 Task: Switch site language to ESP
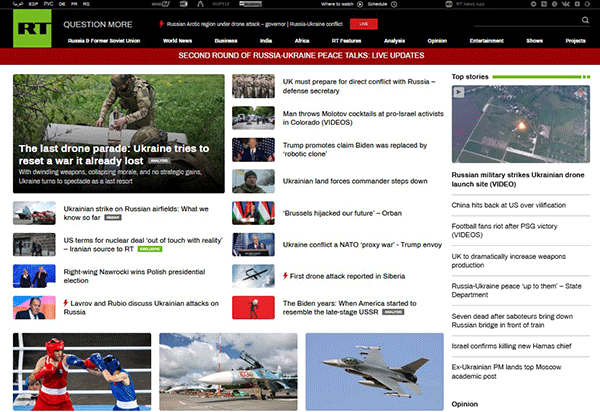pos(33,4)
